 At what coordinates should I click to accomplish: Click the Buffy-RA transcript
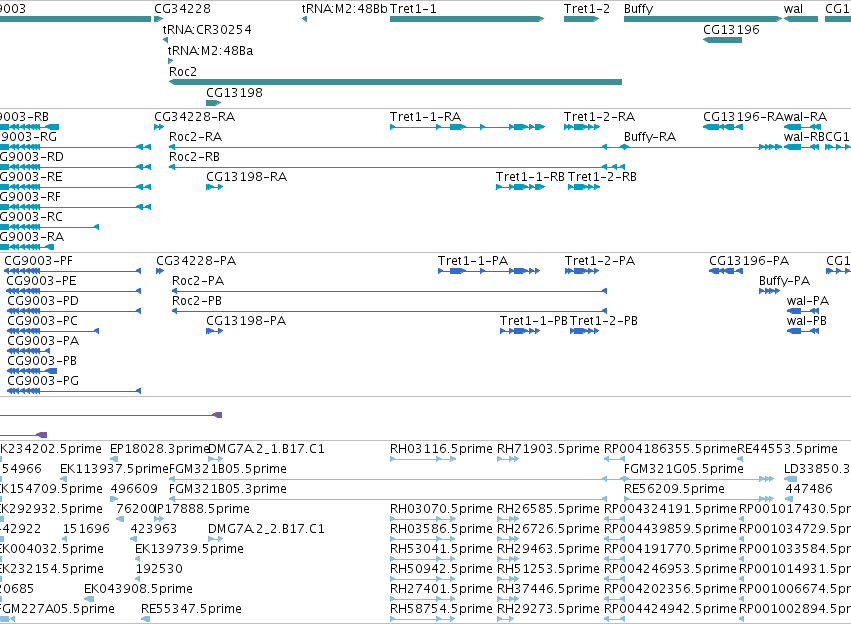tap(703, 147)
